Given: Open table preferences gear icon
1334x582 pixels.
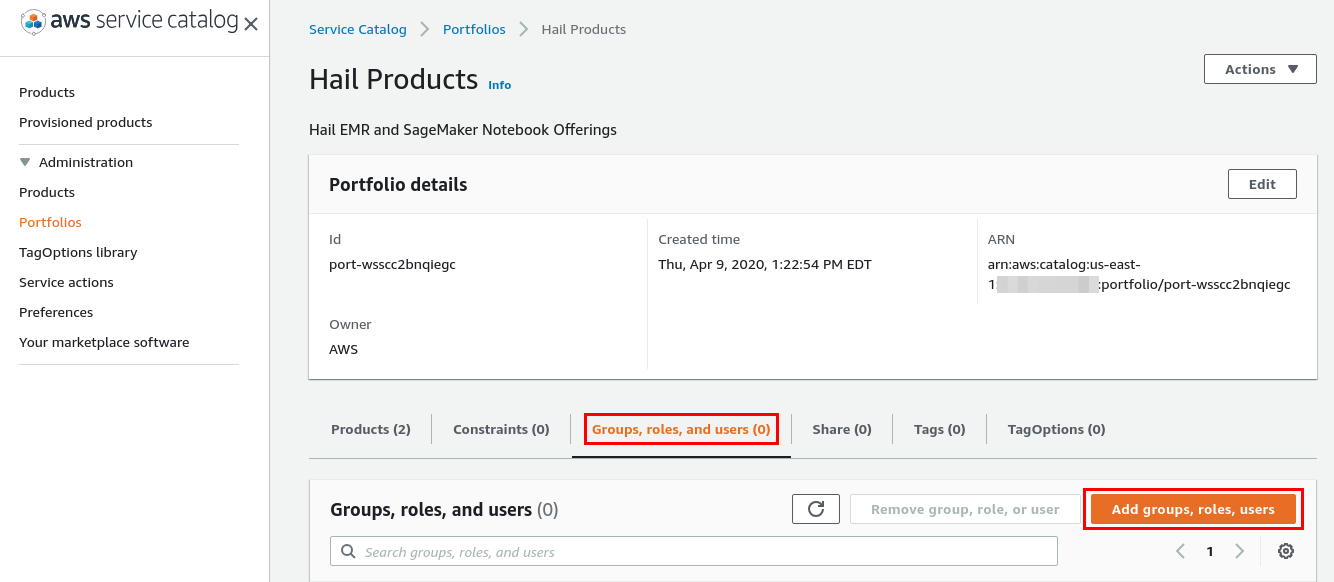Looking at the screenshot, I should click(x=1286, y=551).
